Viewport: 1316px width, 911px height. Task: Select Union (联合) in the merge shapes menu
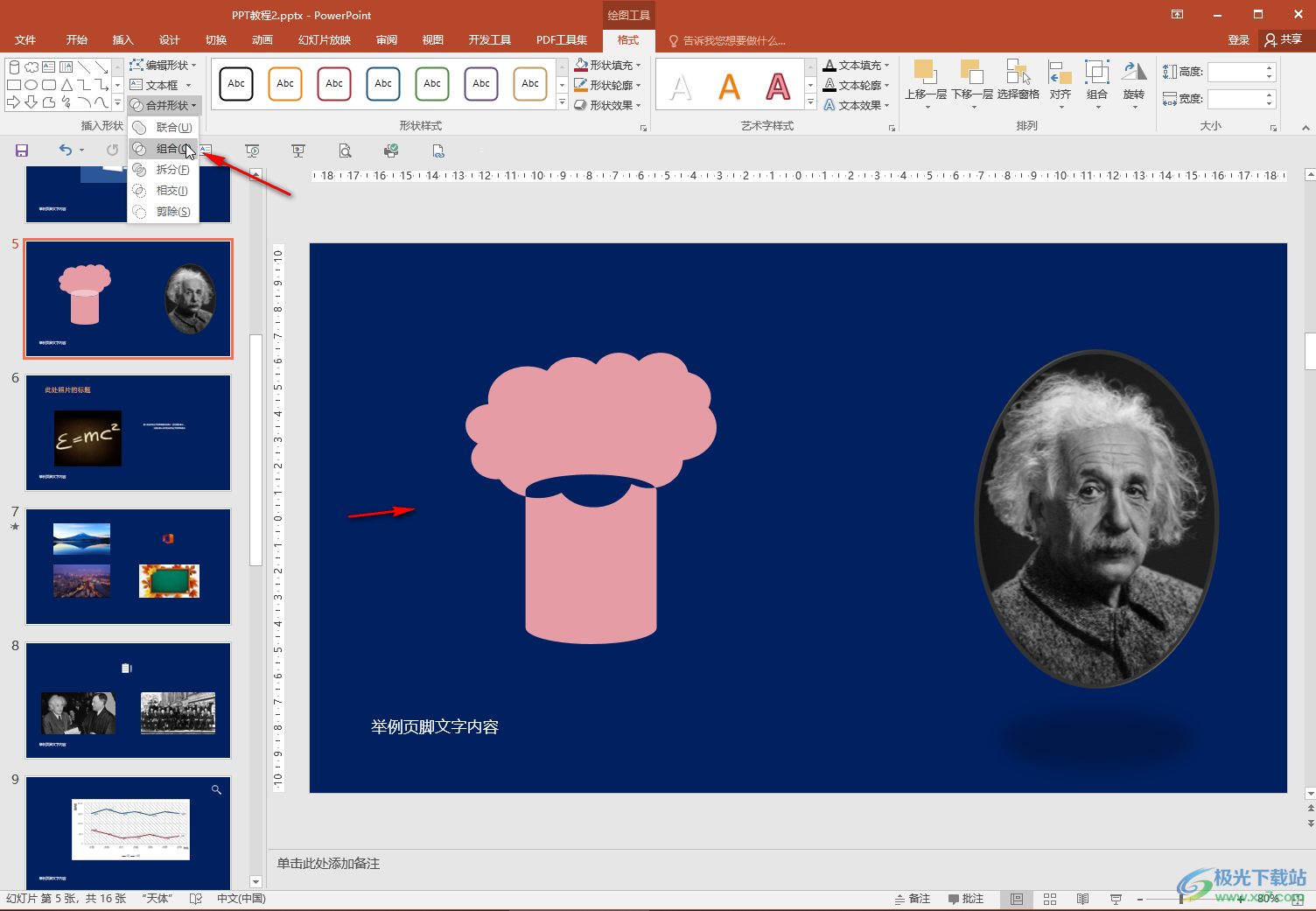164,128
